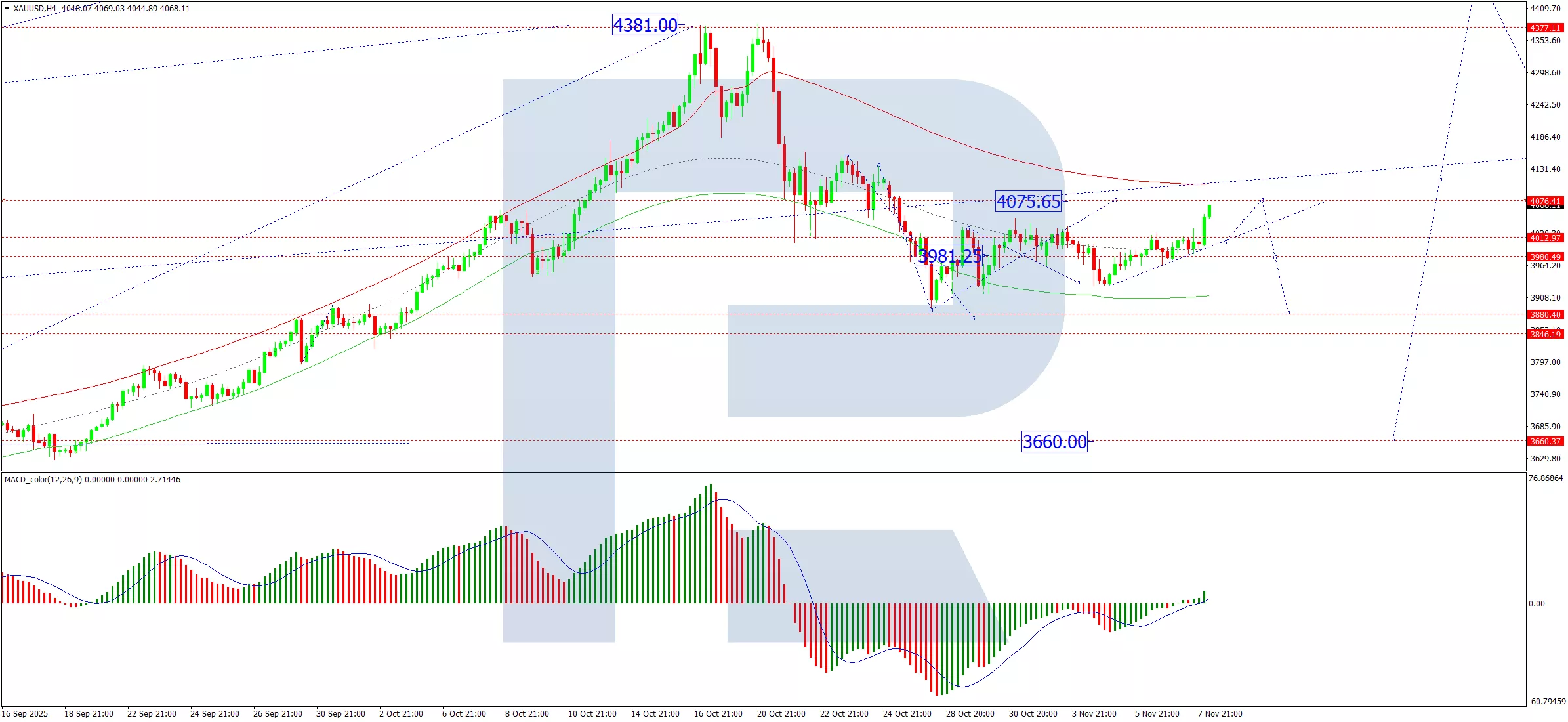
Task: Select the 4075.65 price text label
Action: pos(1028,202)
